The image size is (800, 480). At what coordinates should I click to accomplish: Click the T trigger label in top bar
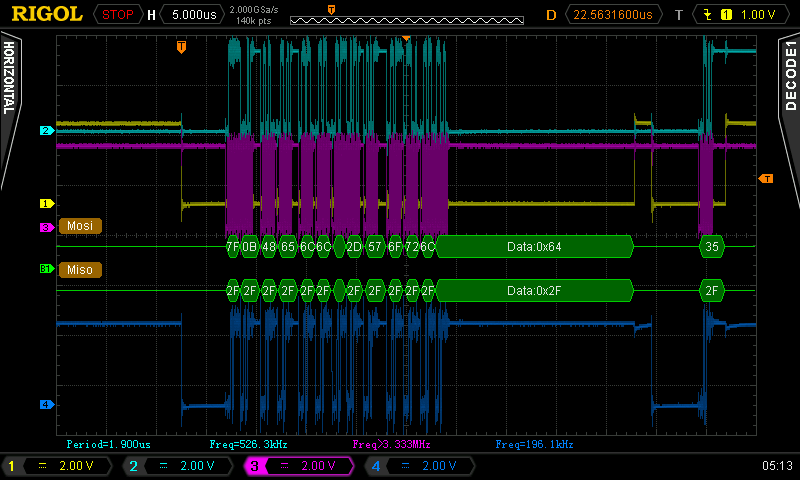[x=679, y=15]
